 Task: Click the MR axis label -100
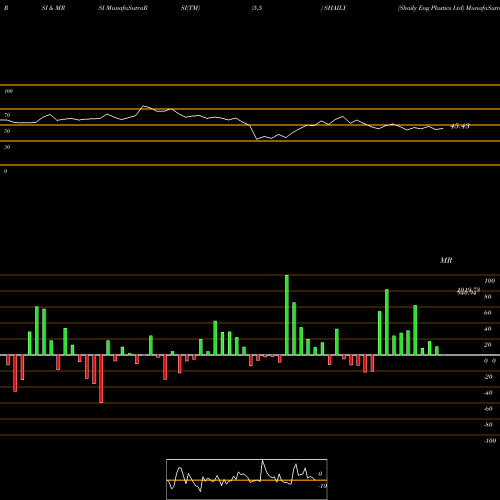click(490, 441)
